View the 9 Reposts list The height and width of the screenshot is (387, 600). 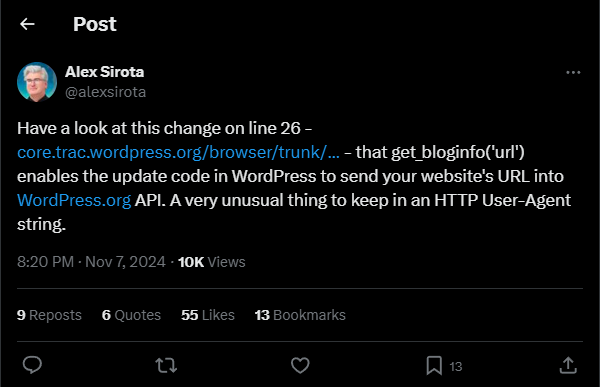49,315
